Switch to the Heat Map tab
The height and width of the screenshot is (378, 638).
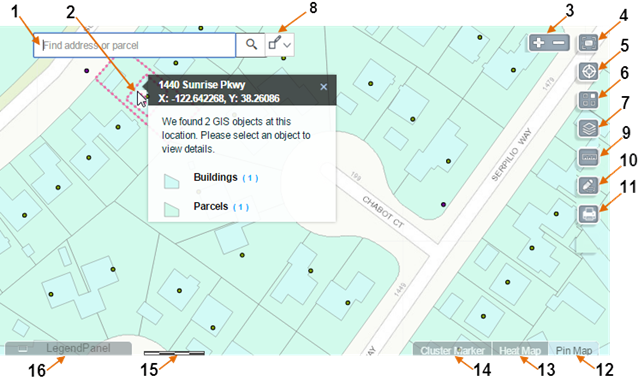coord(520,350)
